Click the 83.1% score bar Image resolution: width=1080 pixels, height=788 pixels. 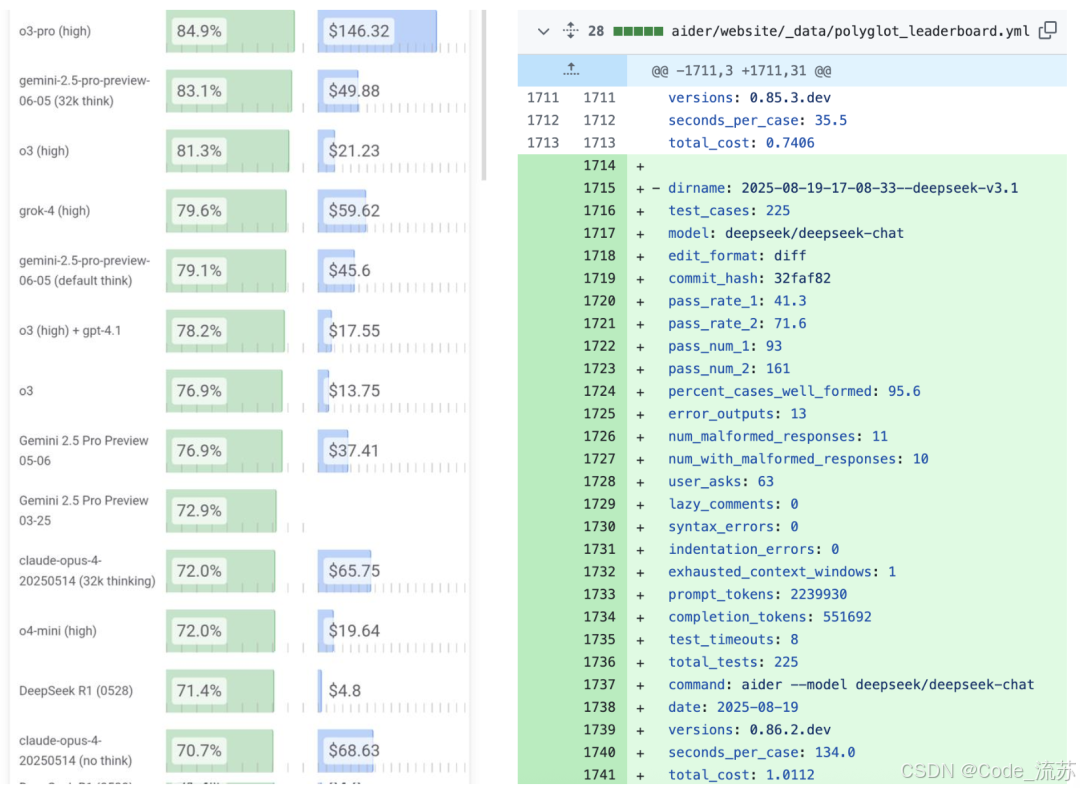tap(229, 91)
